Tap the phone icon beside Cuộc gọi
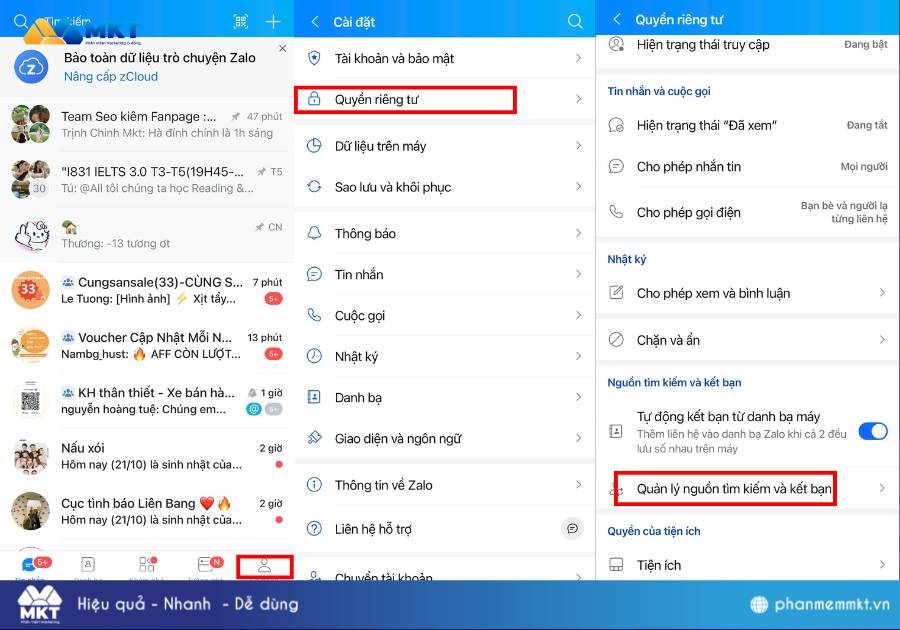 [x=314, y=315]
